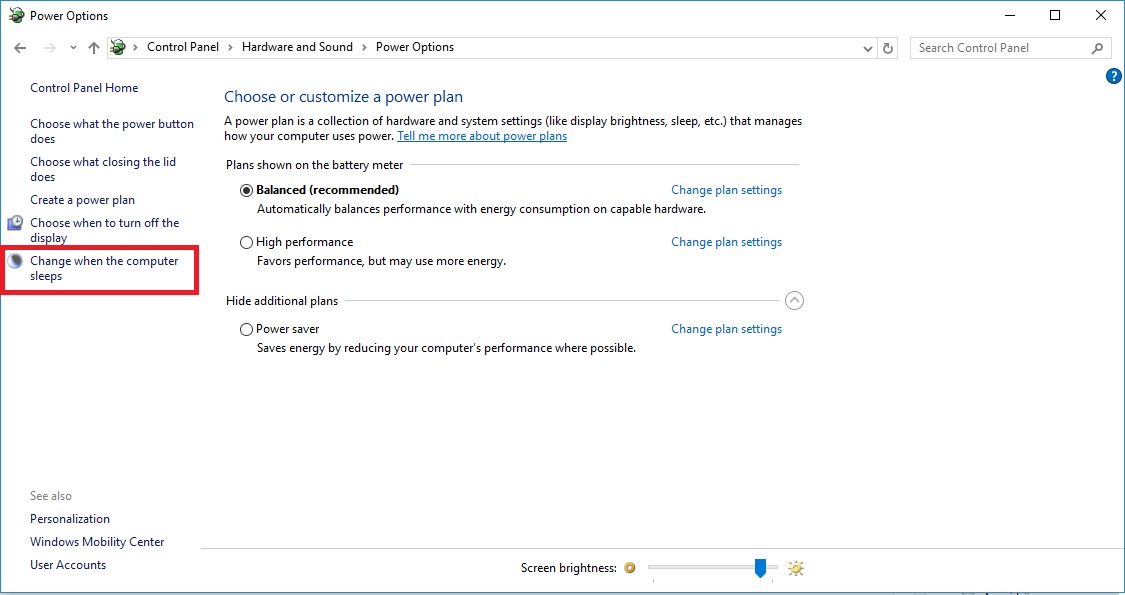Click the up-one-level arrow icon
Viewport: 1125px width, 595px height.
(x=94, y=48)
